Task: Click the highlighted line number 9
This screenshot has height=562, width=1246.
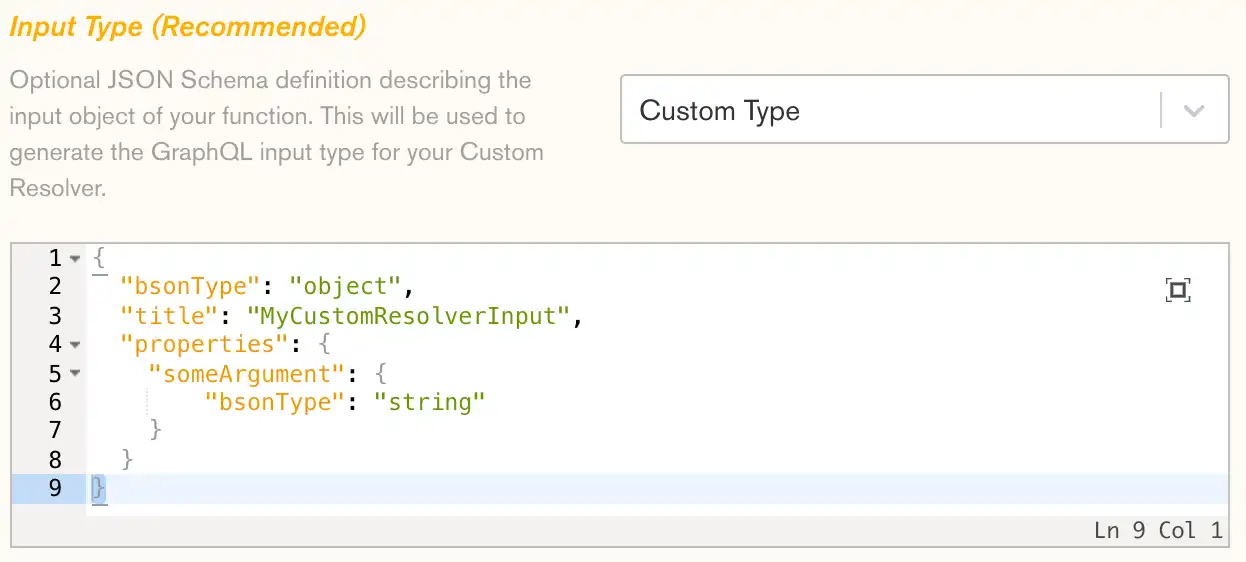Action: point(54,488)
